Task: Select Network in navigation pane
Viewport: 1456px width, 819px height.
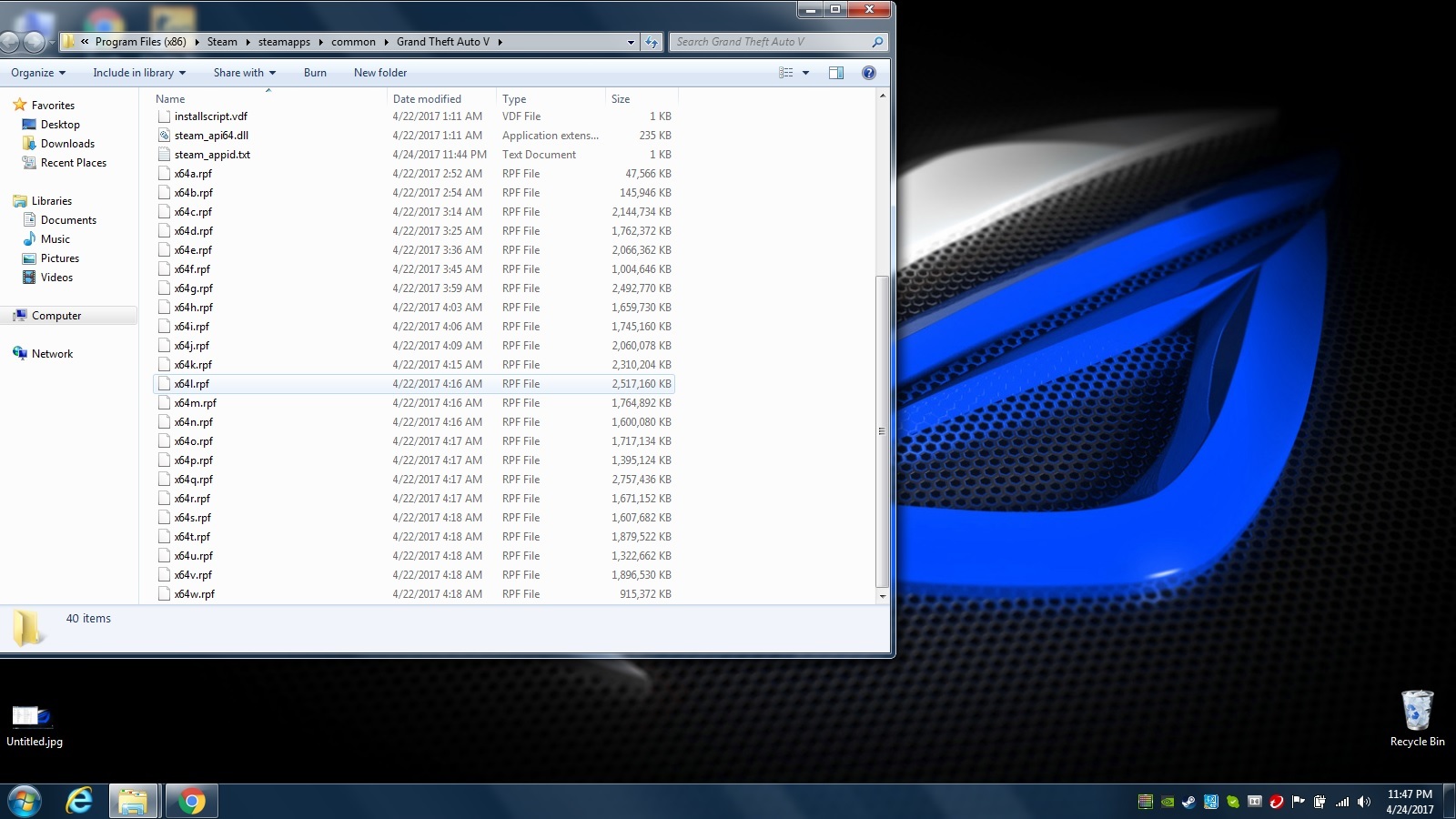Action: tap(52, 354)
